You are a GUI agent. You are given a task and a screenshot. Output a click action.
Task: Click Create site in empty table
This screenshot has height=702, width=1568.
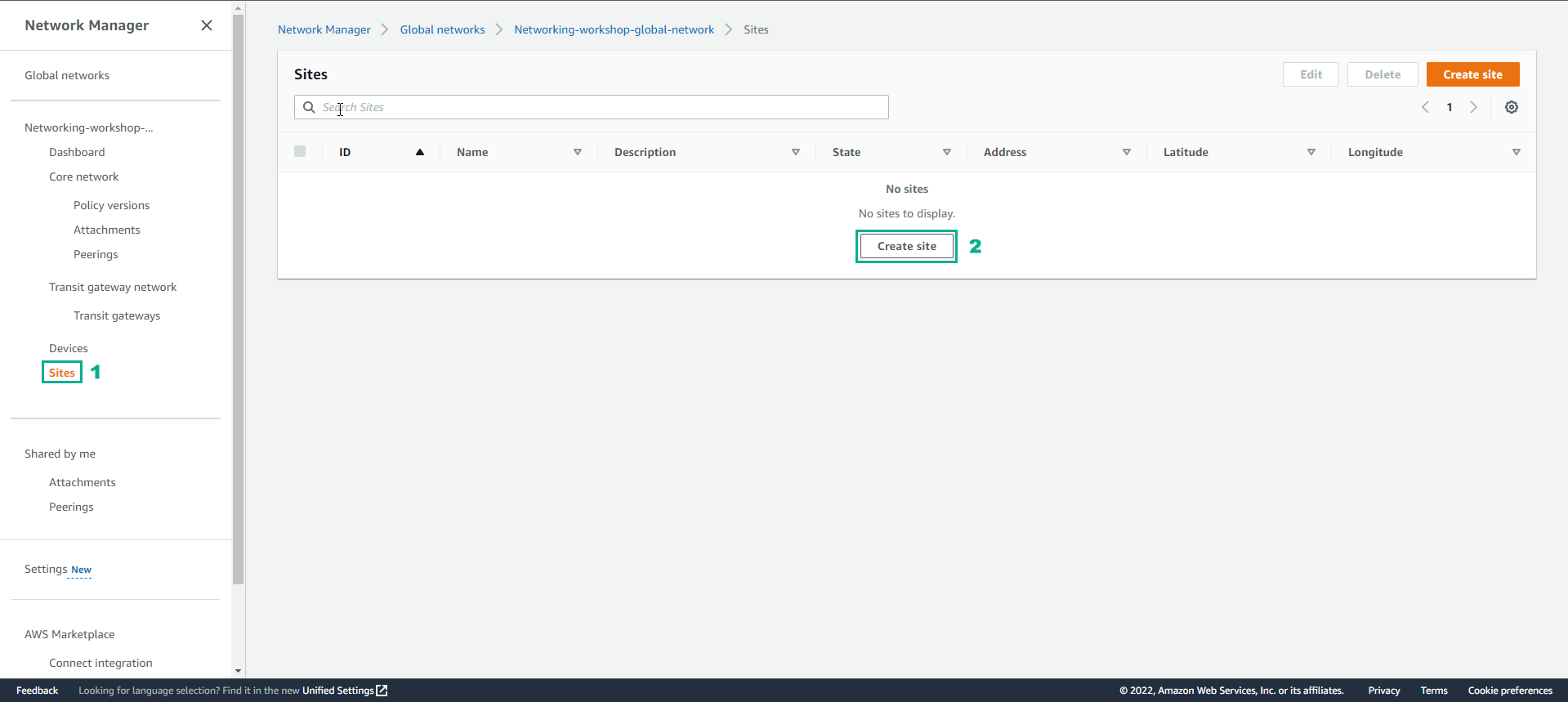point(907,246)
